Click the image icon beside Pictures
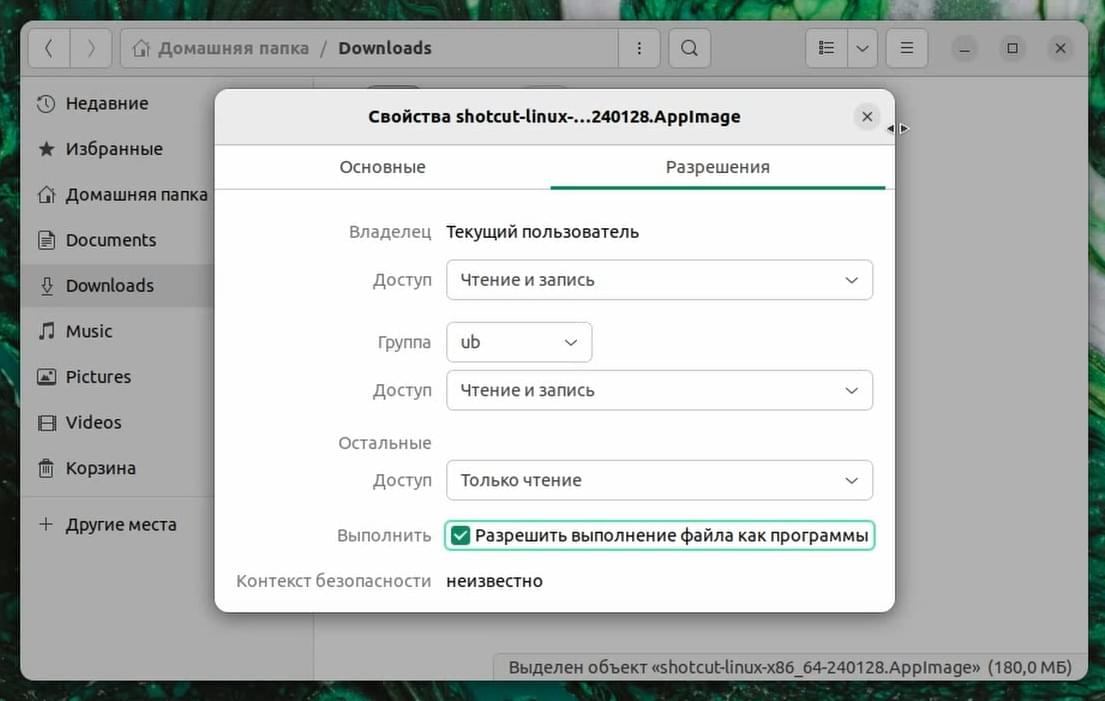Viewport: 1105px width, 701px height. (46, 377)
